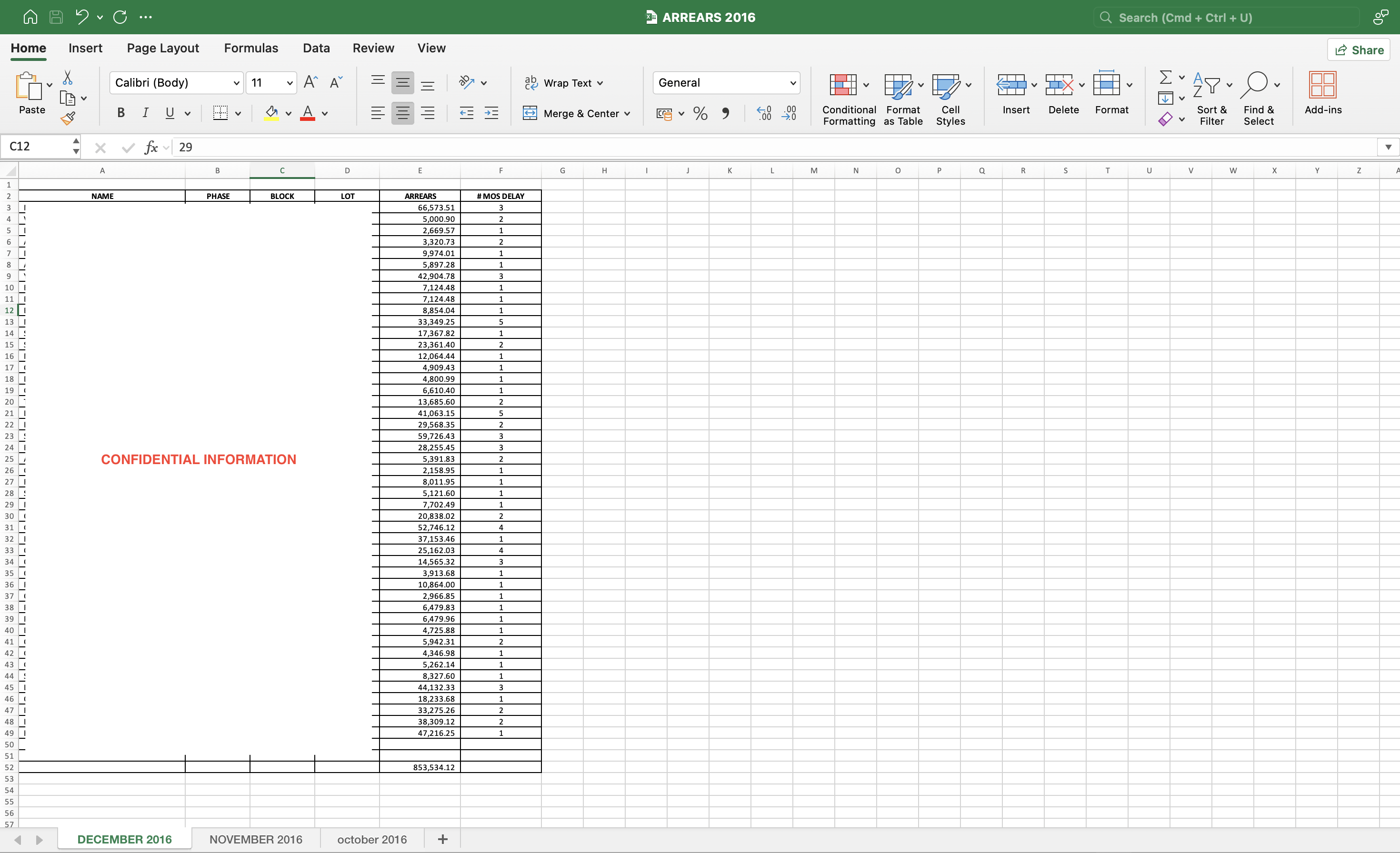
Task: Expand the General number format dropdown
Action: (x=792, y=83)
